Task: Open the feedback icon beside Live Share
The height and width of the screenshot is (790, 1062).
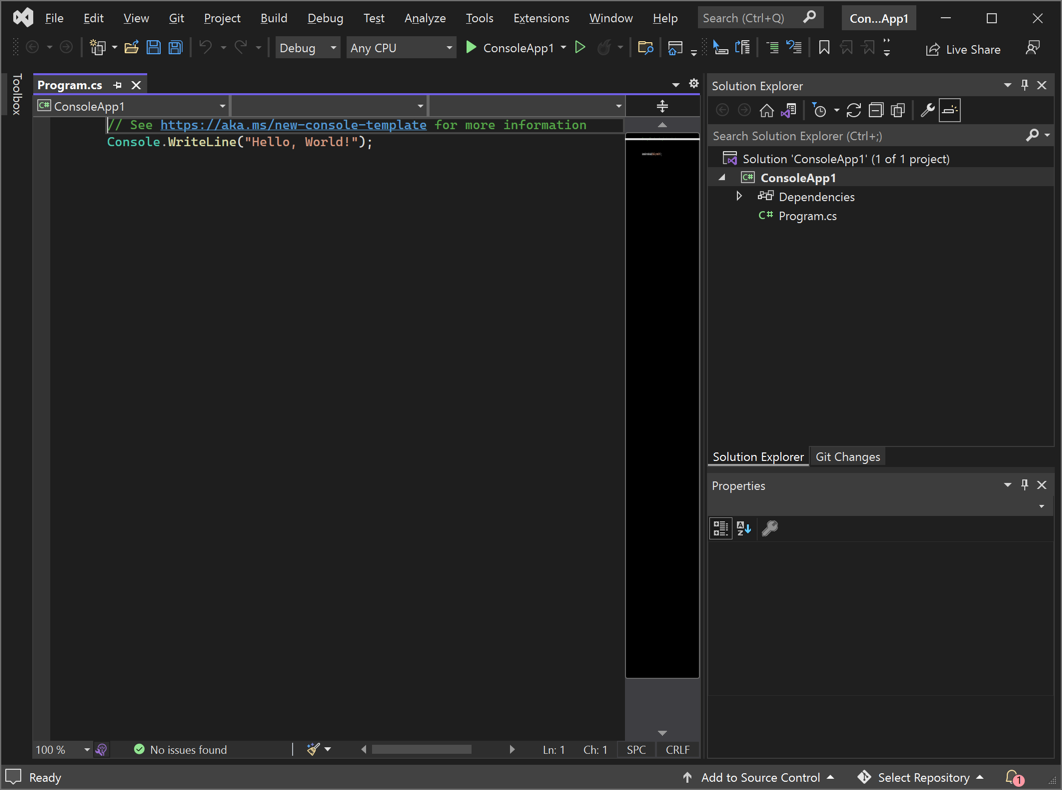Action: coord(1033,48)
